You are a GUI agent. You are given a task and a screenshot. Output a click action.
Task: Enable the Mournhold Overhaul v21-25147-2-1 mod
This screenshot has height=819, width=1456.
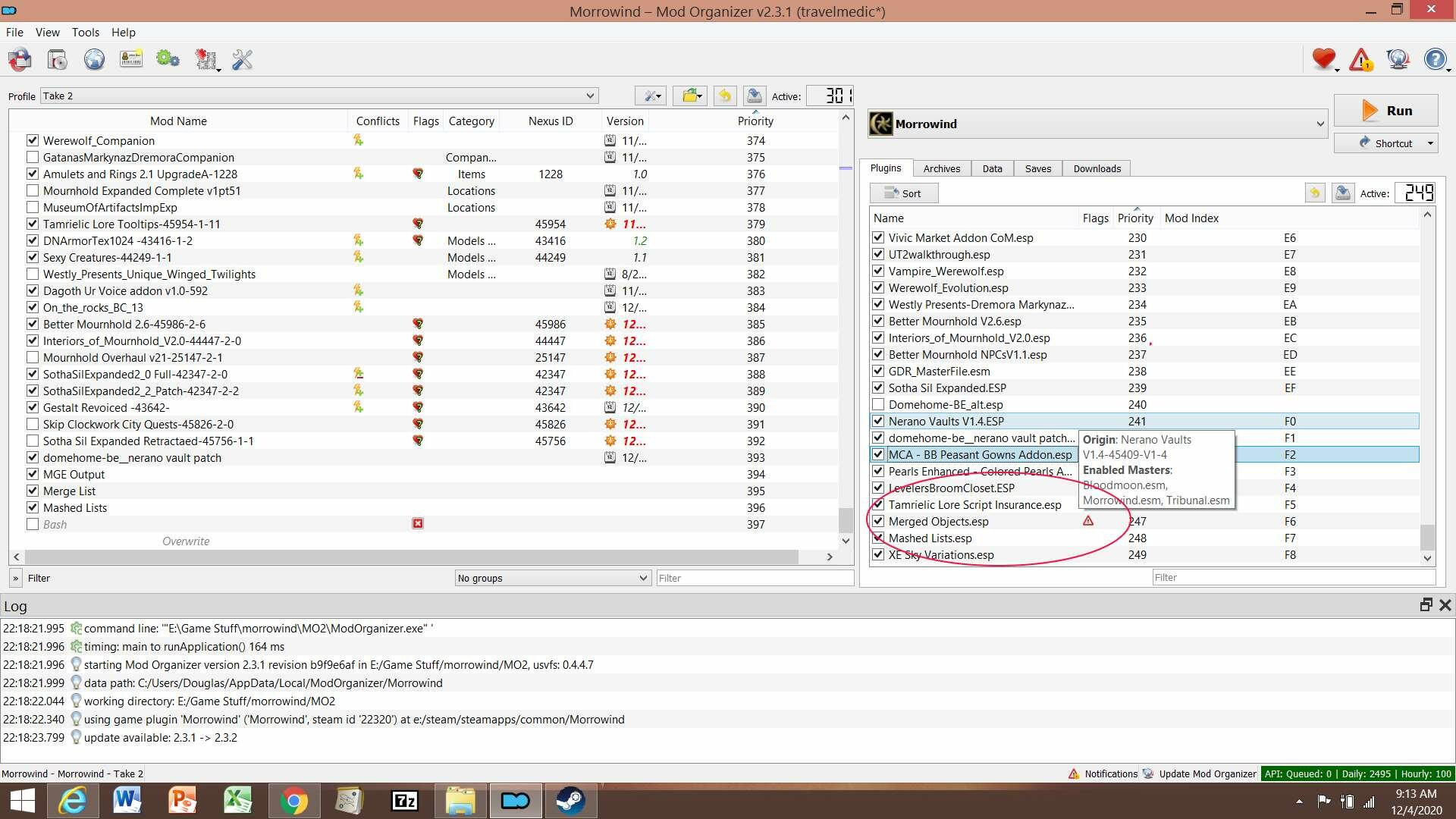(x=32, y=357)
